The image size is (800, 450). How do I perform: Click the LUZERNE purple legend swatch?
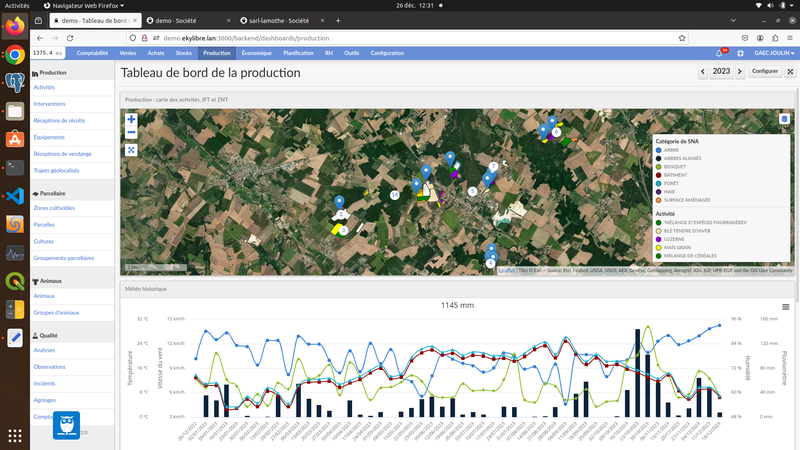[659, 239]
